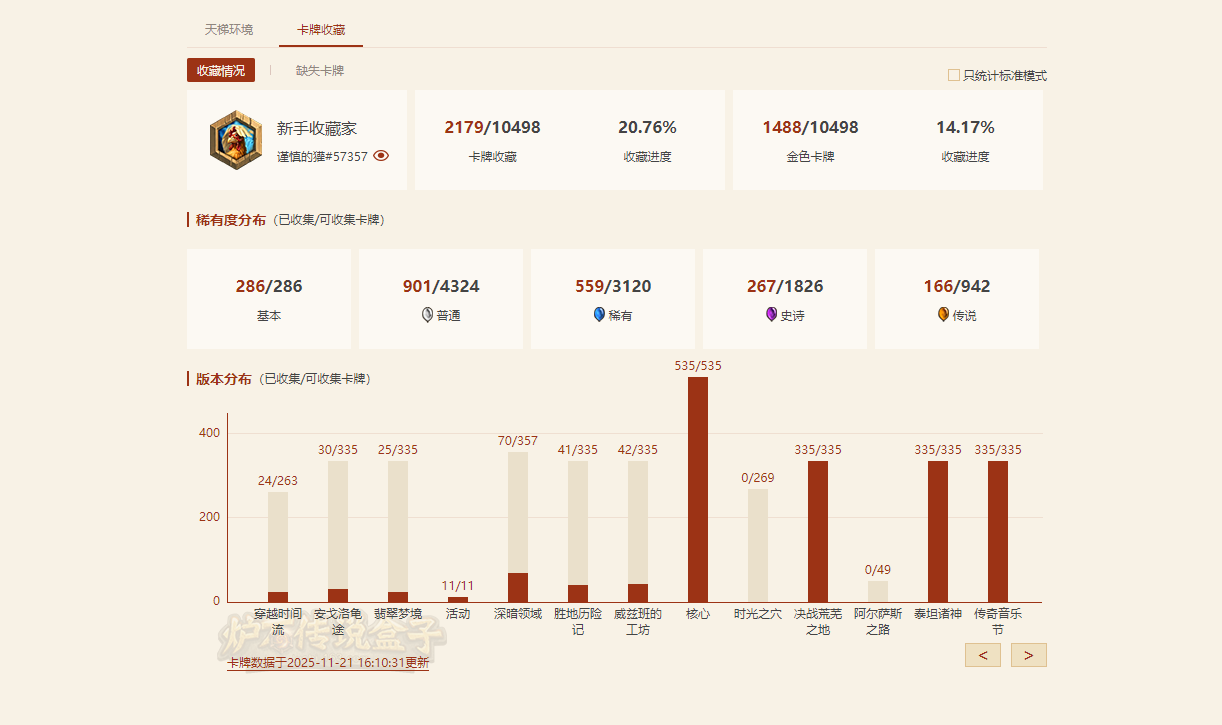Go to previous chart page arrow
The width and height of the screenshot is (1222, 725).
983,655
